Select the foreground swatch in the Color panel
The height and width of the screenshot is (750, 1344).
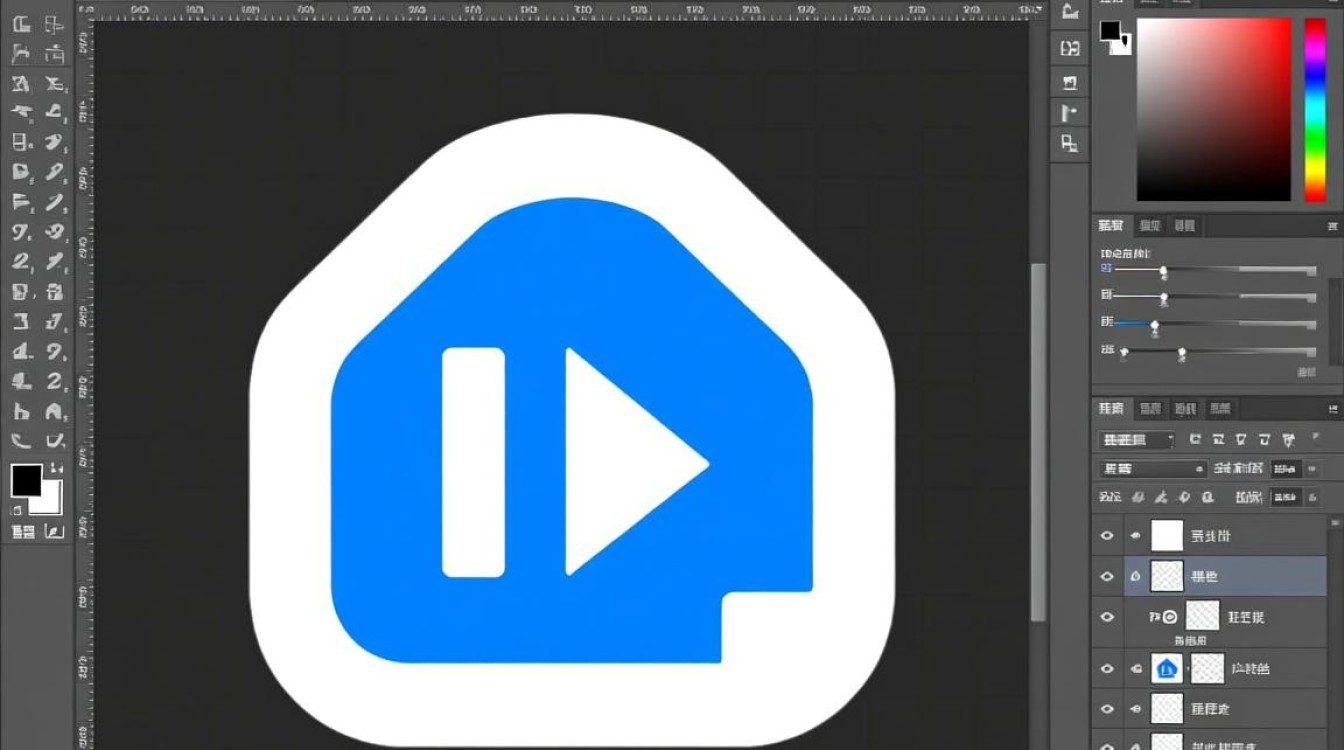click(1110, 30)
